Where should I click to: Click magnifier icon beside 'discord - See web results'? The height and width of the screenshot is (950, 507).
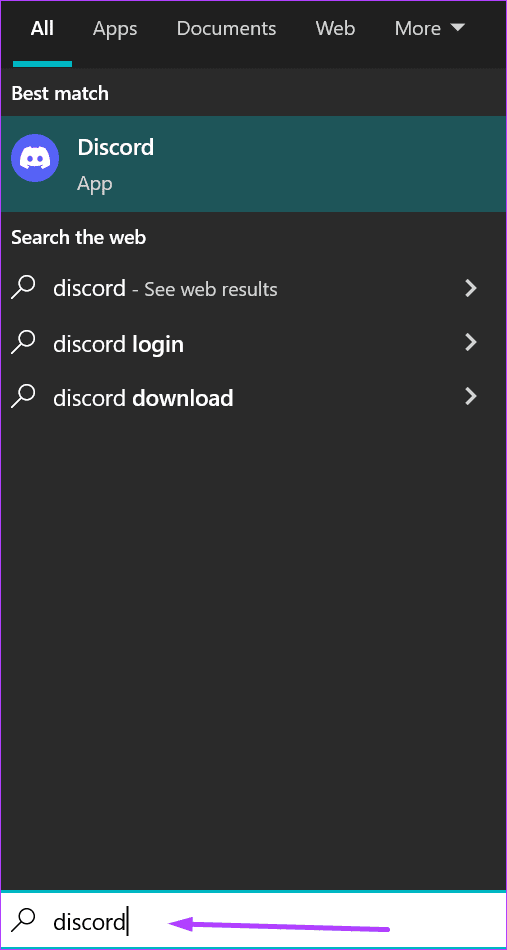click(x=24, y=287)
